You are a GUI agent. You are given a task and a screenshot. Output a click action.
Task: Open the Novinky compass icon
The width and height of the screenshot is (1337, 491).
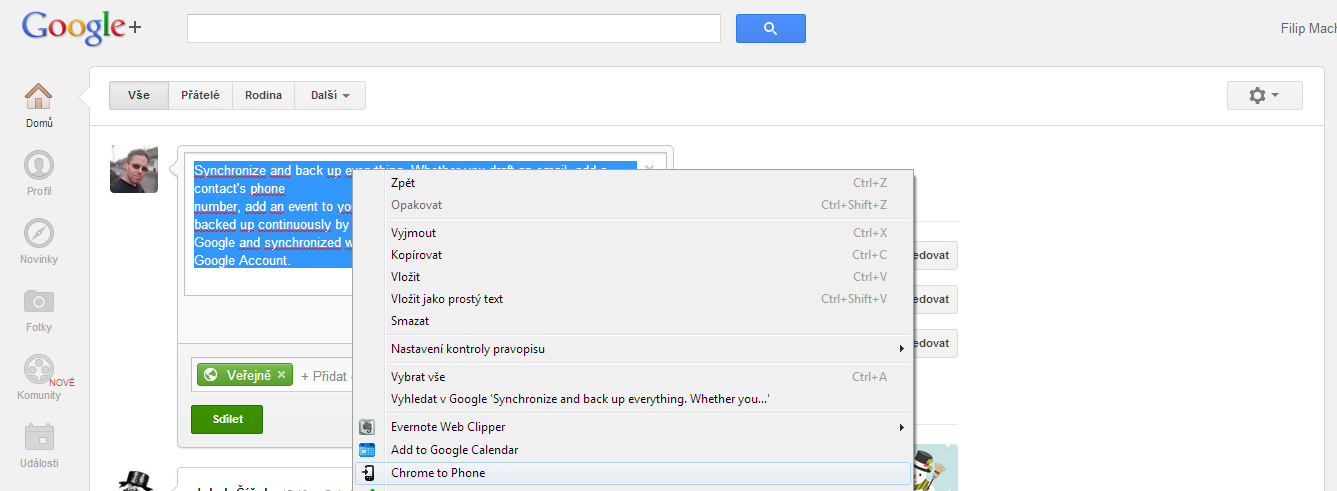pos(39,233)
